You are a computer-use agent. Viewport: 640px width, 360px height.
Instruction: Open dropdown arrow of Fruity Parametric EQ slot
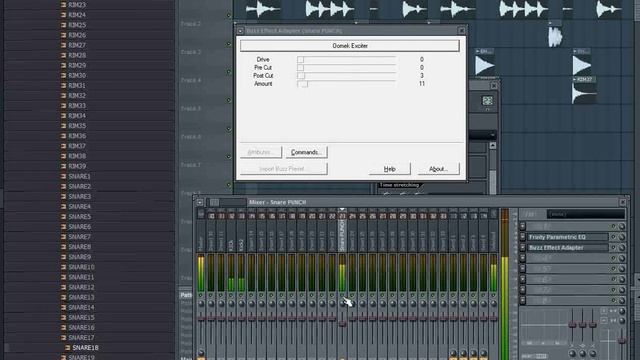tap(522, 237)
